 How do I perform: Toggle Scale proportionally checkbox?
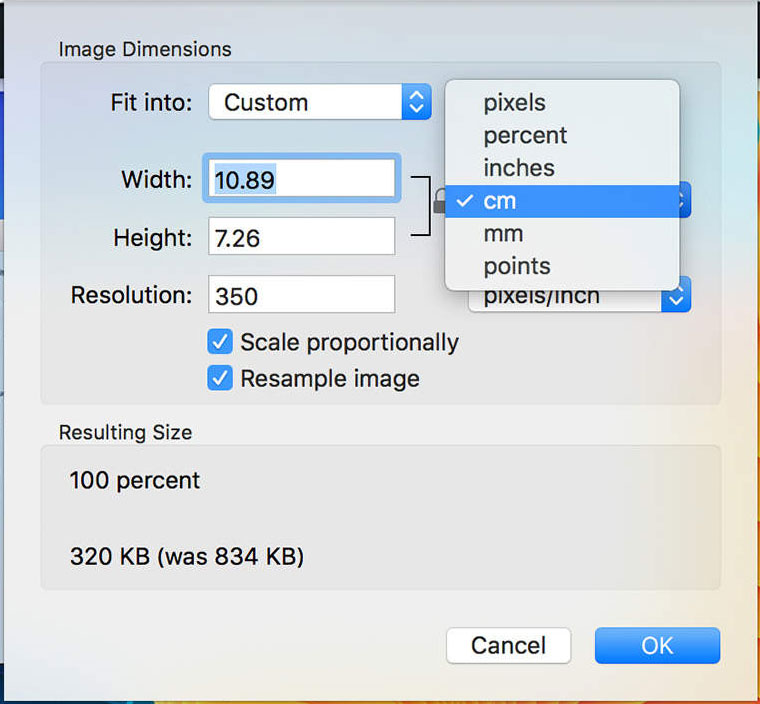(x=220, y=342)
